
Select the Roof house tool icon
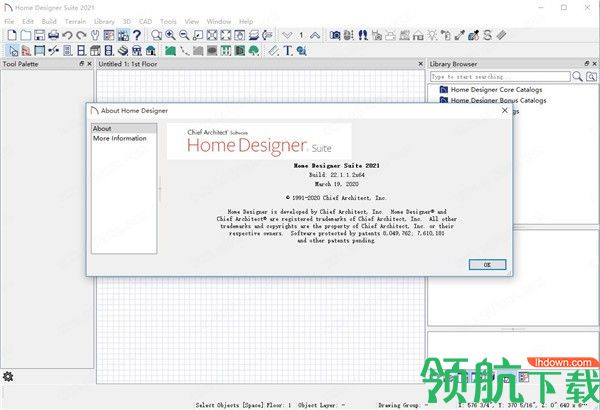pyautogui.click(x=151, y=51)
